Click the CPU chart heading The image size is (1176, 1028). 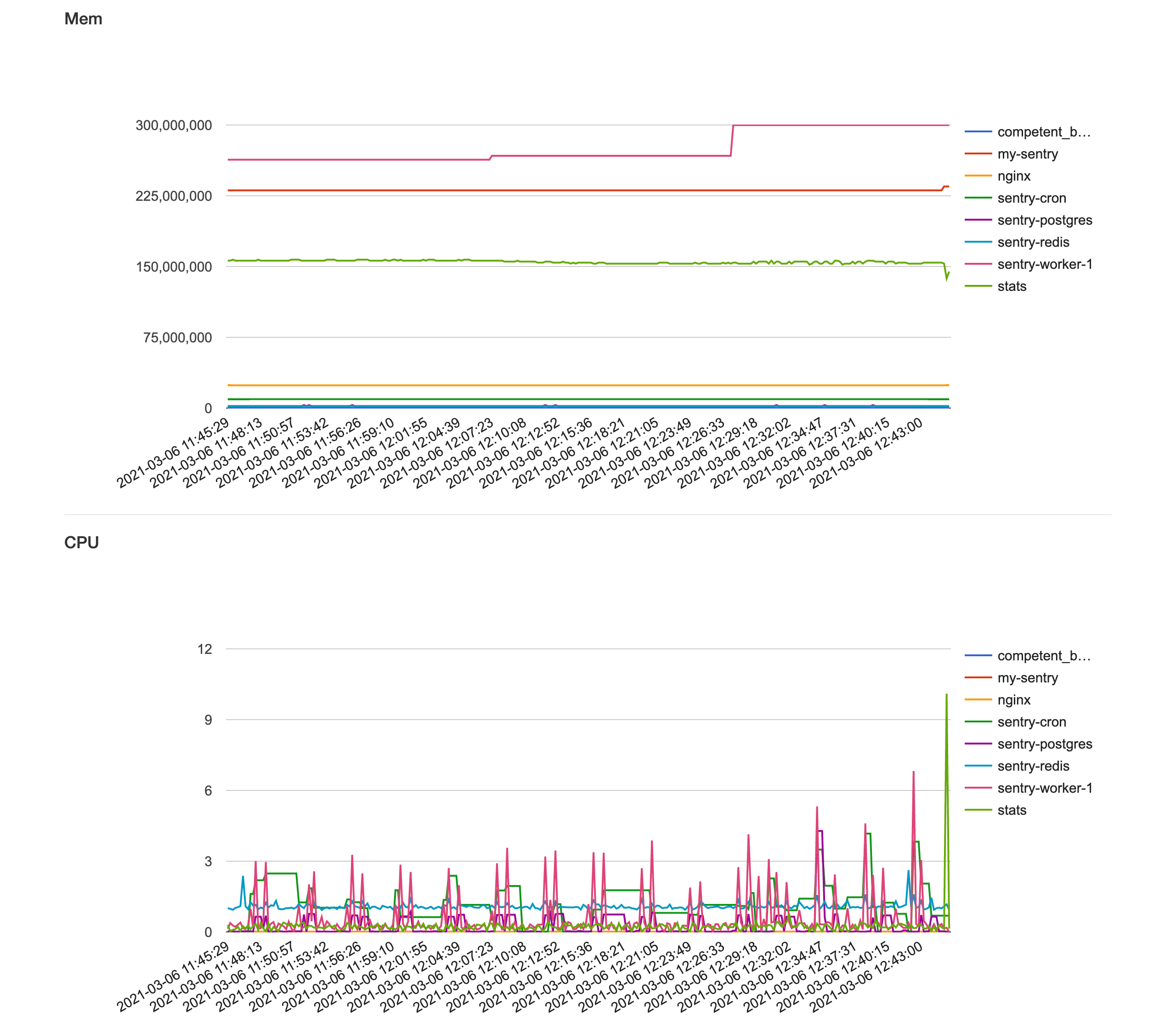pyautogui.click(x=81, y=543)
